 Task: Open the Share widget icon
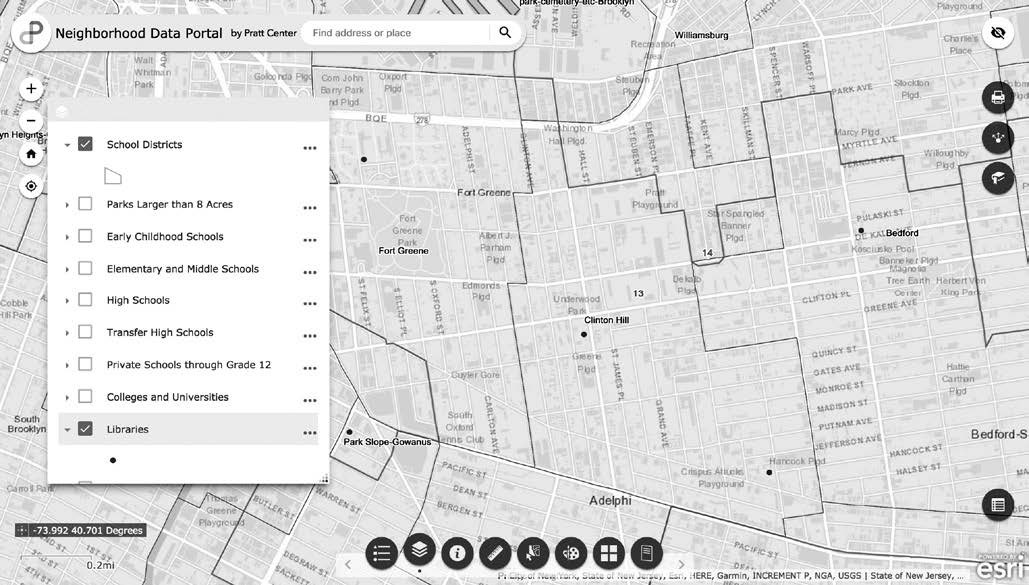tap(997, 138)
